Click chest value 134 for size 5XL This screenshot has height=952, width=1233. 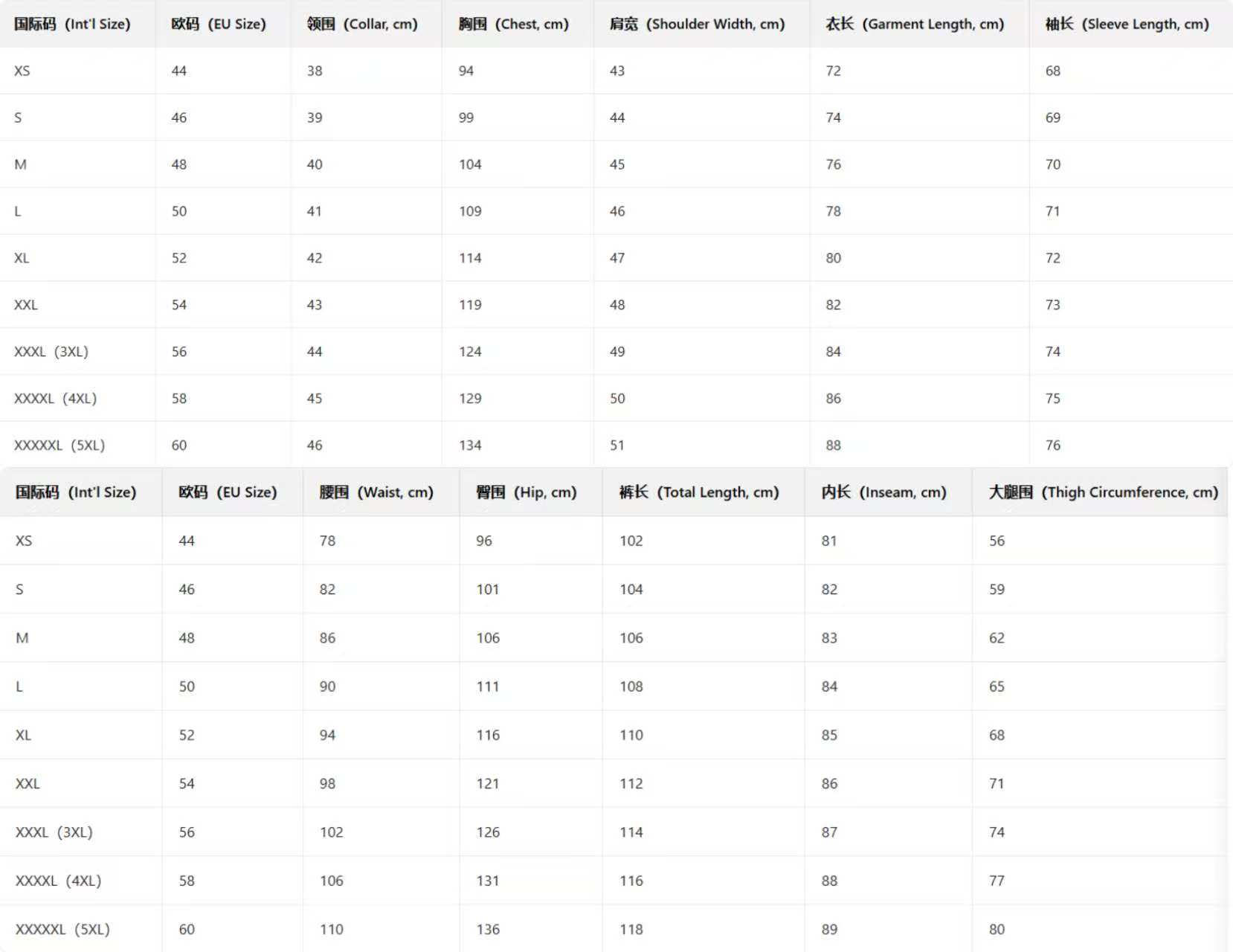(x=470, y=446)
